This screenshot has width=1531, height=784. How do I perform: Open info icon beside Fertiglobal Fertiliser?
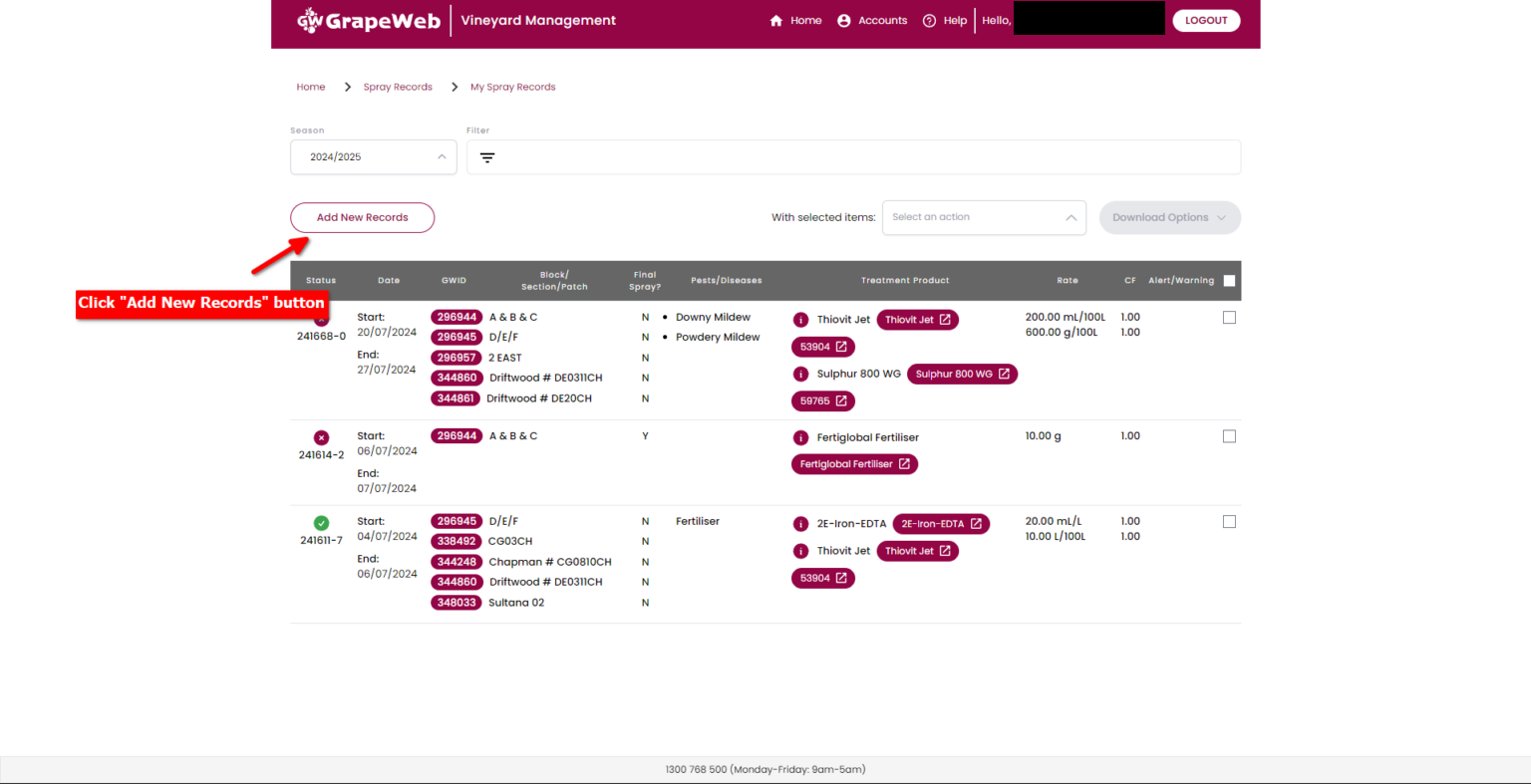coord(800,437)
